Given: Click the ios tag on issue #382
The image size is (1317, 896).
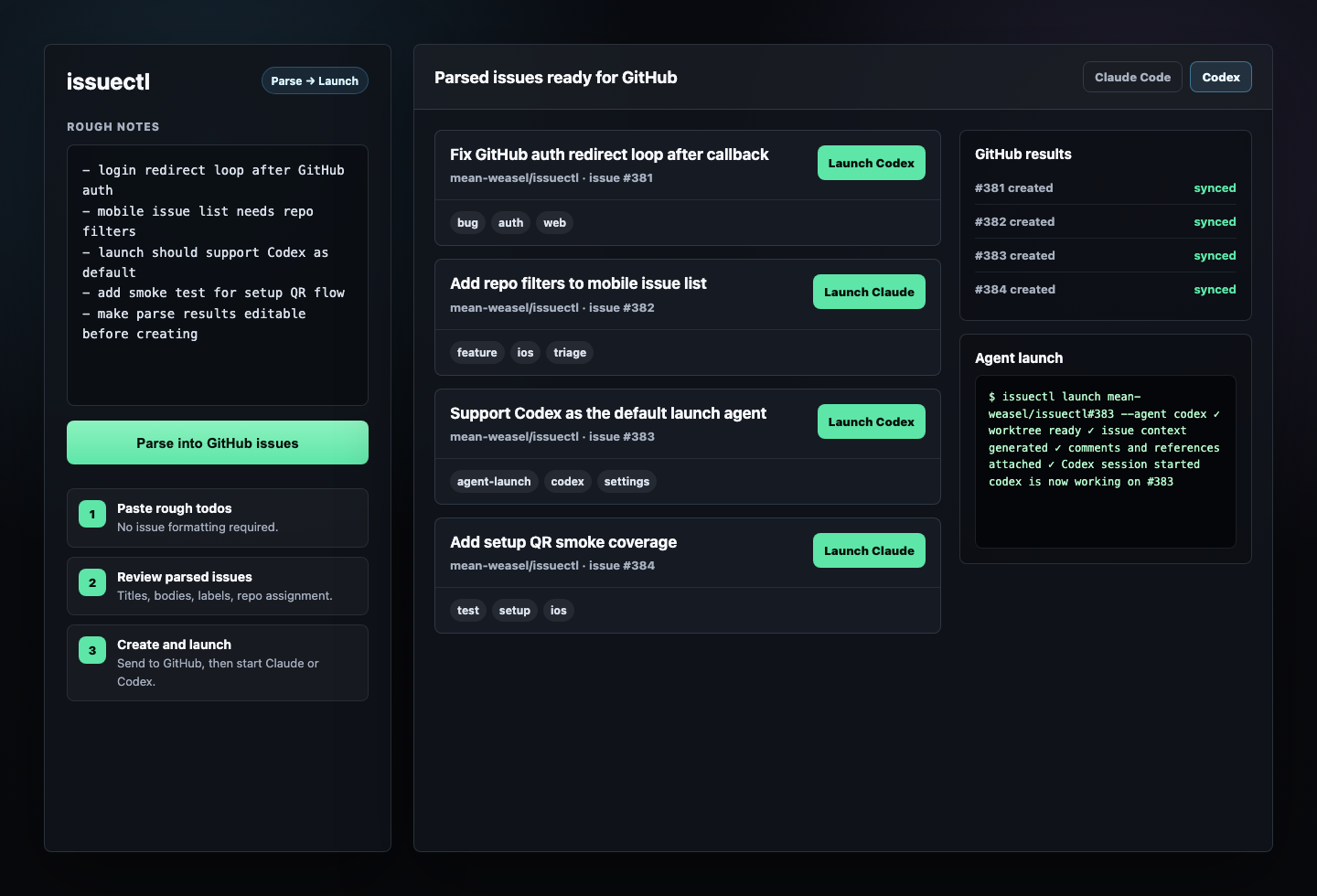Looking at the screenshot, I should tap(525, 352).
